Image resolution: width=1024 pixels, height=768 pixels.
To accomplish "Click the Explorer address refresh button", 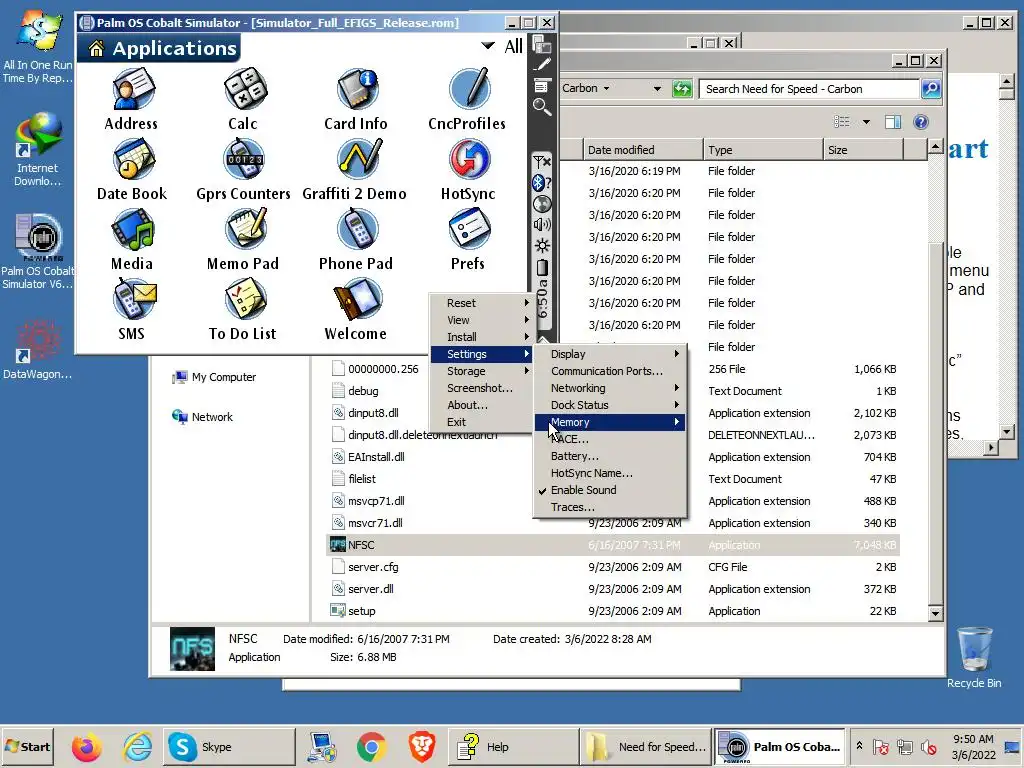I will pyautogui.click(x=682, y=89).
